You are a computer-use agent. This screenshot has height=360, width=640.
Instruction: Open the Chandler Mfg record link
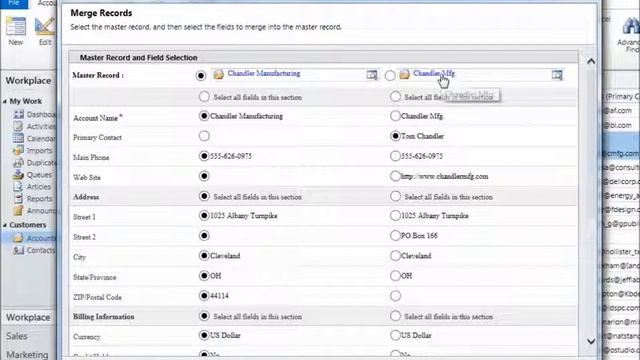[x=434, y=73]
